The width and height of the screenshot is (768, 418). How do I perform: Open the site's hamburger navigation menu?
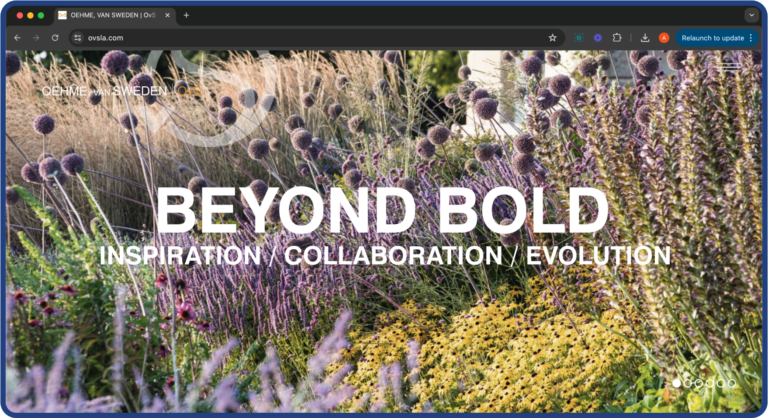point(730,66)
